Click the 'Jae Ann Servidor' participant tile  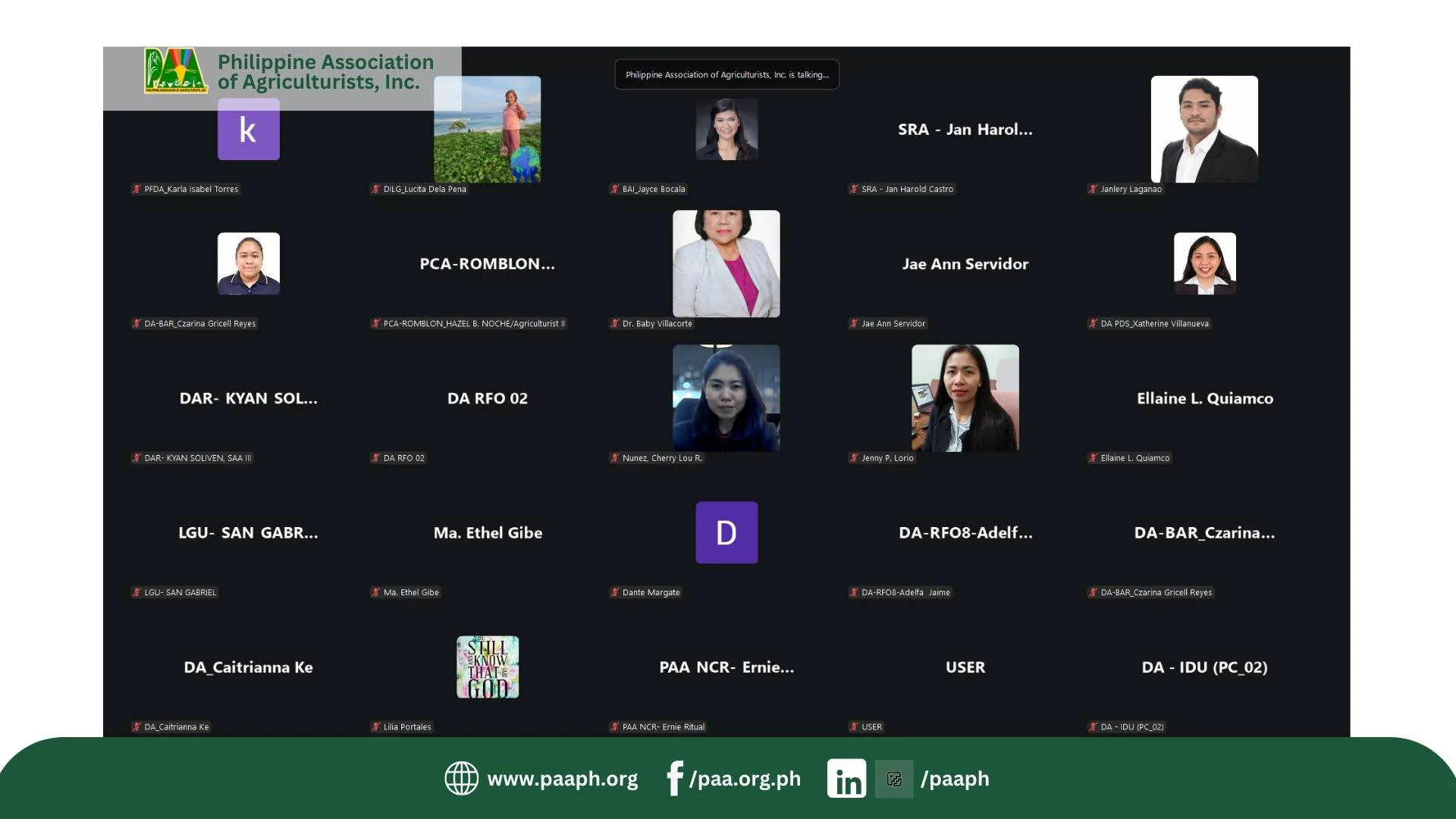tap(965, 264)
